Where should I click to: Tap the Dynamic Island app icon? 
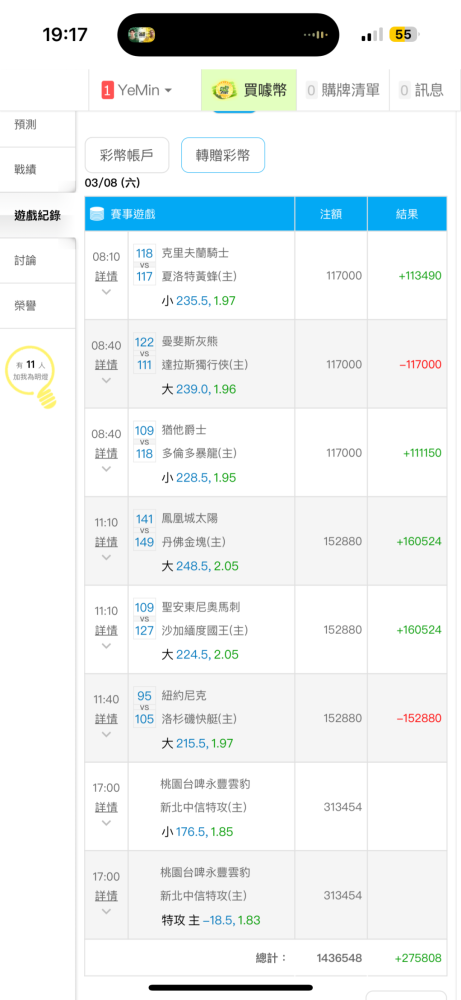tap(144, 34)
